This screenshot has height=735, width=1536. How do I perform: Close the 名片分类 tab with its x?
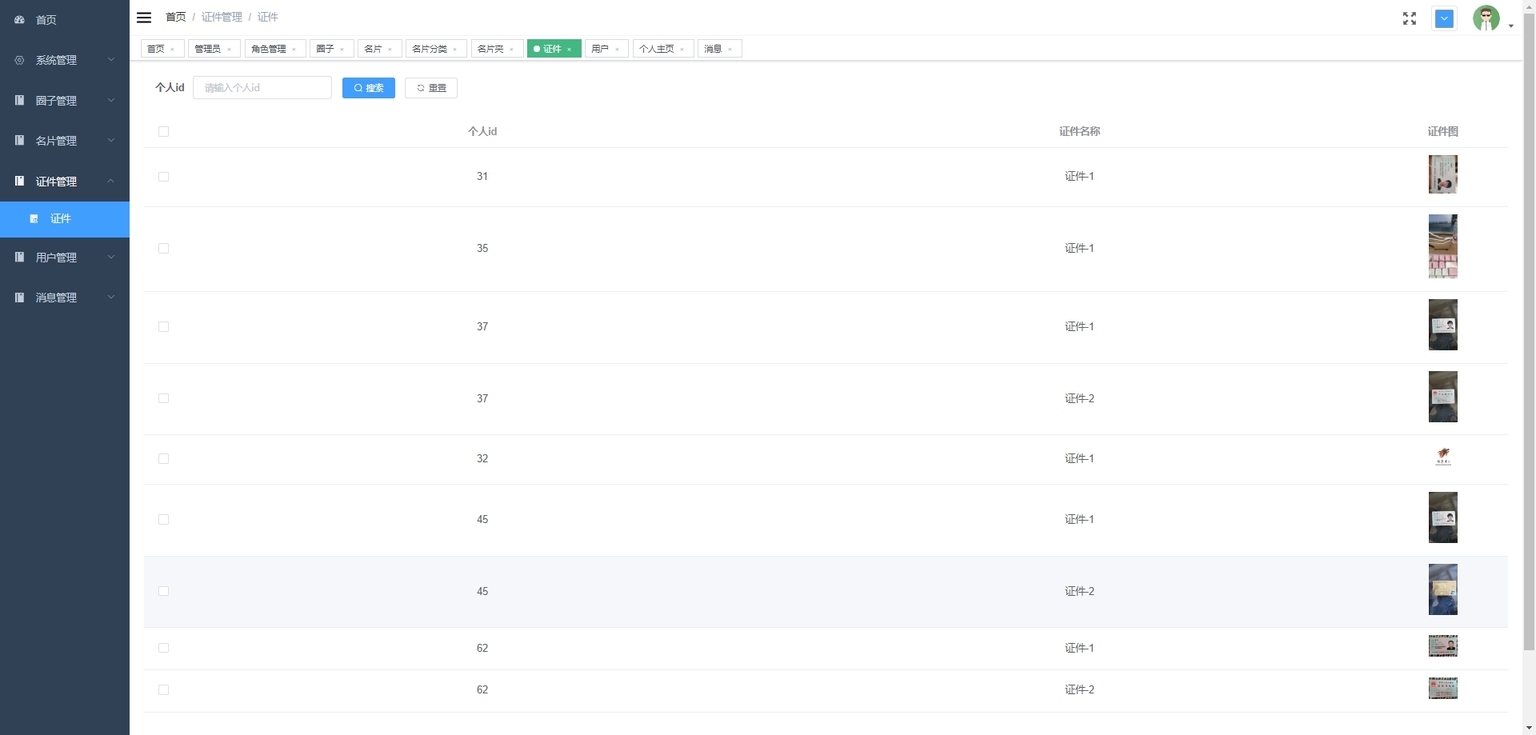[x=455, y=49]
